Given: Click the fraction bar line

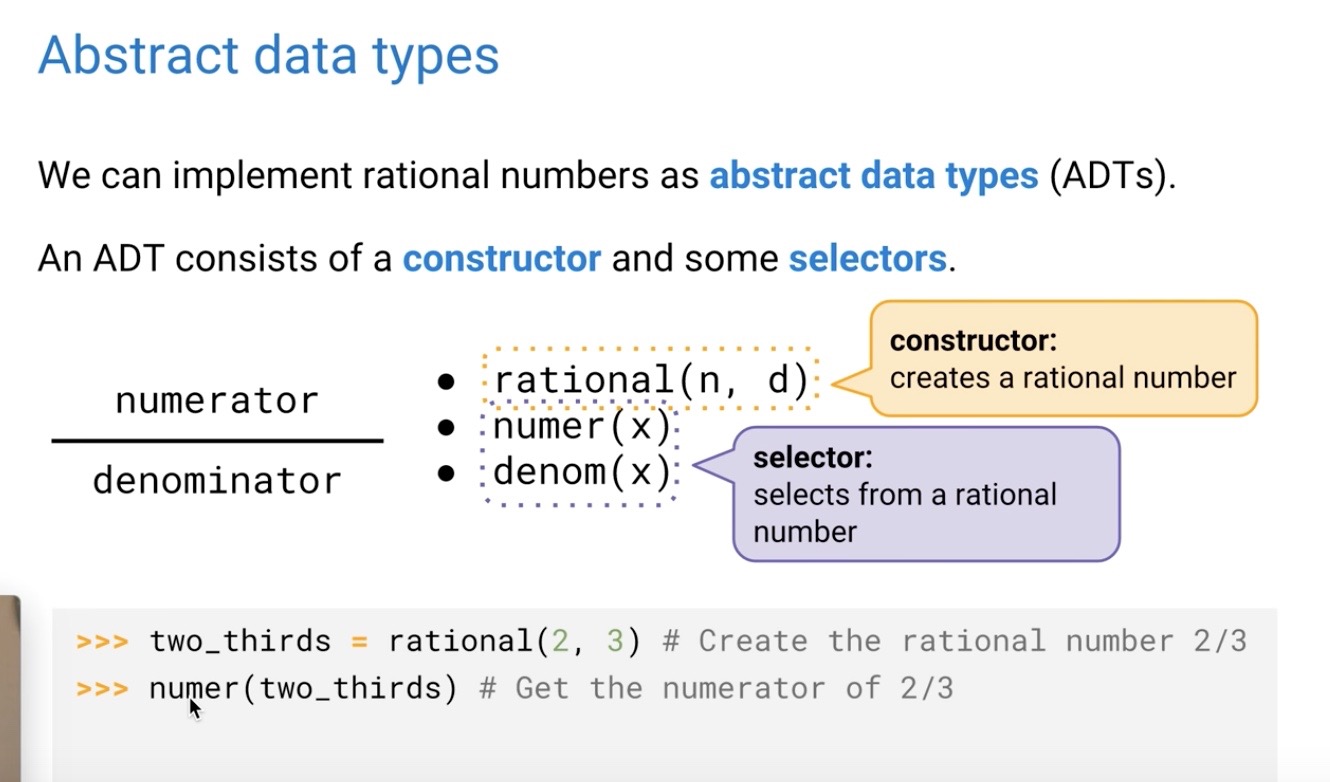Looking at the screenshot, I should (x=217, y=440).
